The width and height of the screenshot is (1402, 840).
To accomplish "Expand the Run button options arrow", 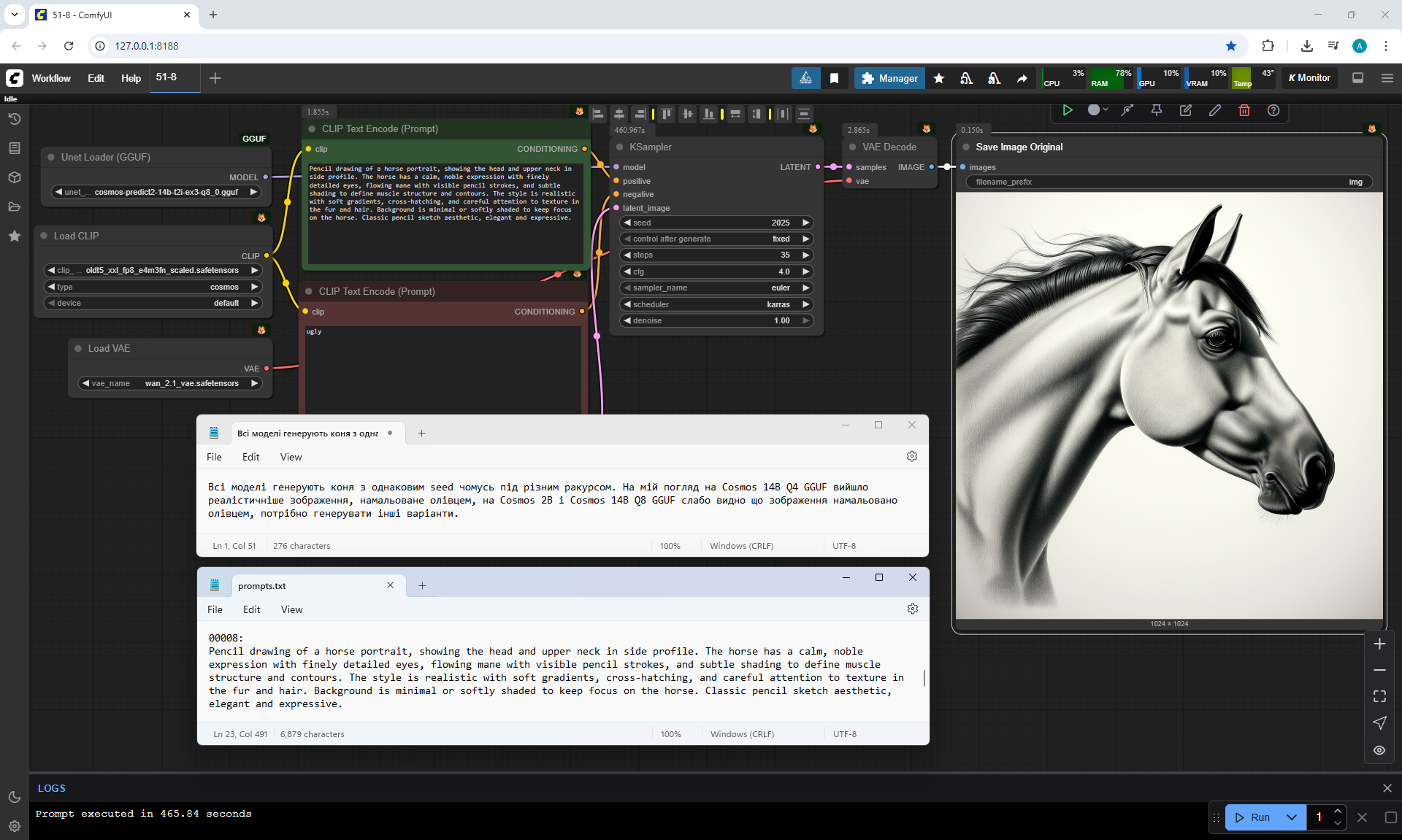I will pos(1291,817).
